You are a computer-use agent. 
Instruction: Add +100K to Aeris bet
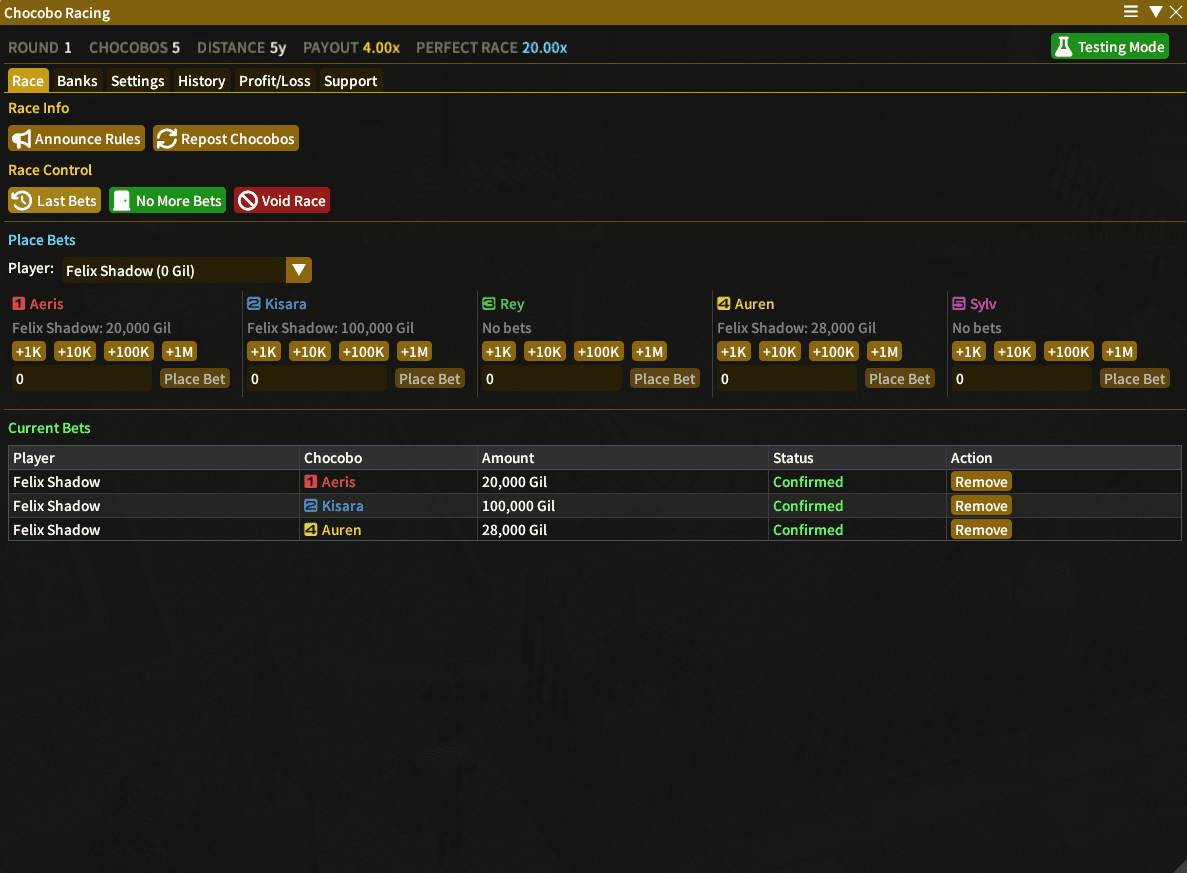tap(129, 351)
